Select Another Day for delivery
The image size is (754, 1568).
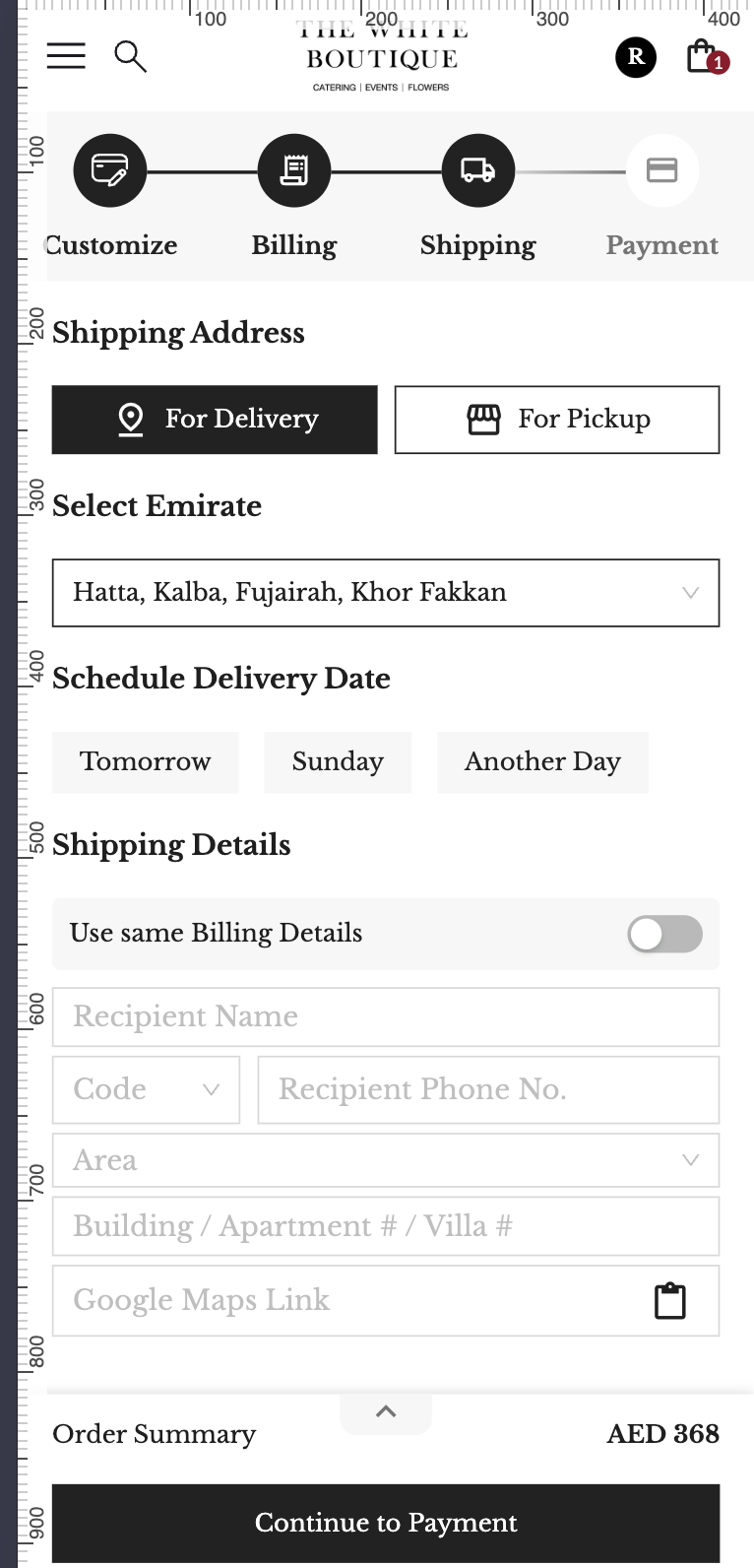click(543, 762)
